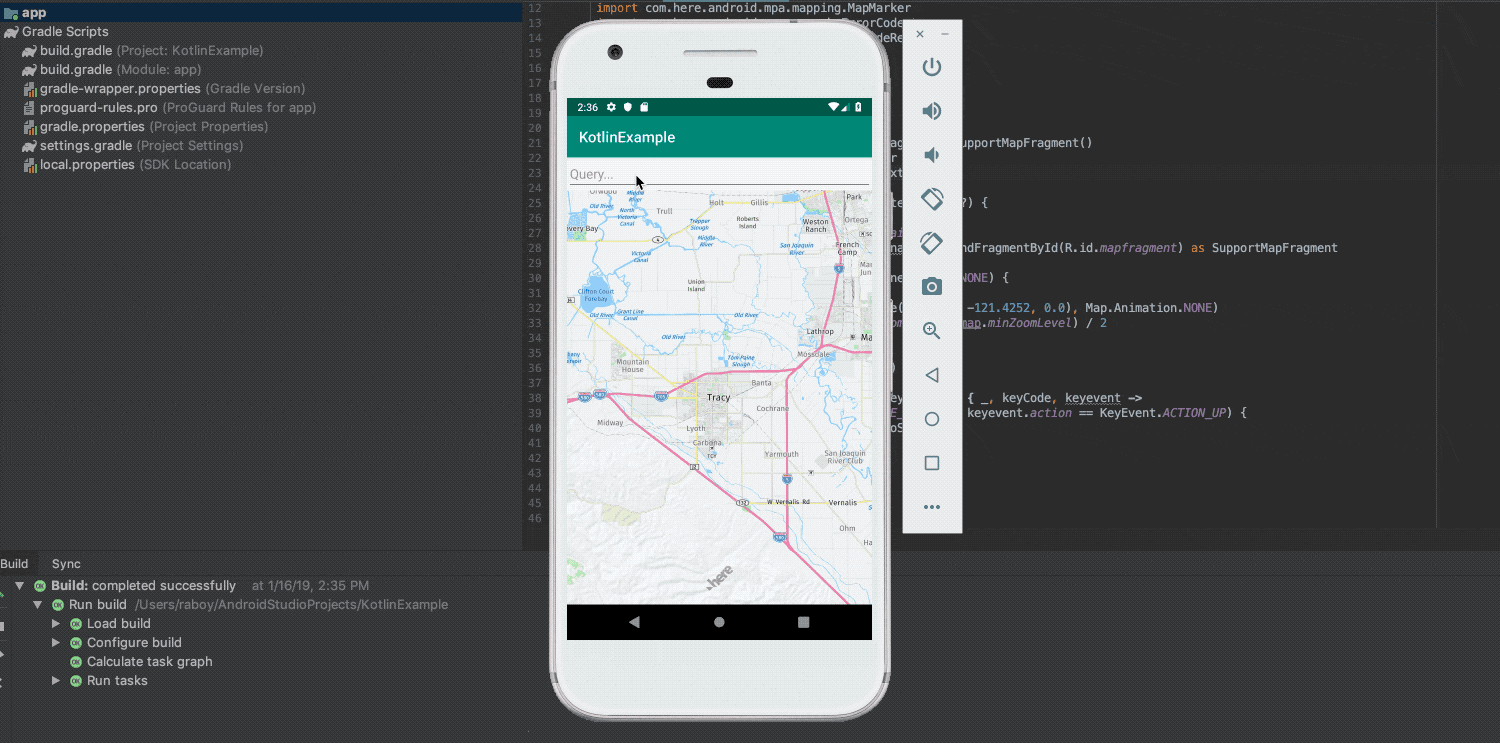Click the Overview square in the emulator side toolbar

pos(932,463)
